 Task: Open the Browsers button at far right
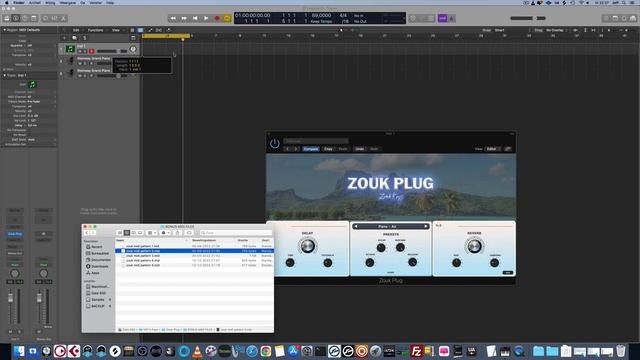[x=633, y=18]
